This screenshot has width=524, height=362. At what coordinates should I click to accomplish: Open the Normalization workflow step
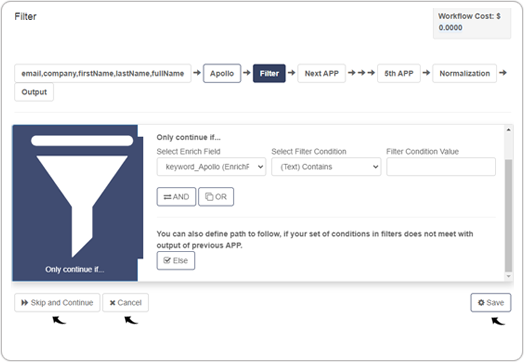pyautogui.click(x=465, y=74)
